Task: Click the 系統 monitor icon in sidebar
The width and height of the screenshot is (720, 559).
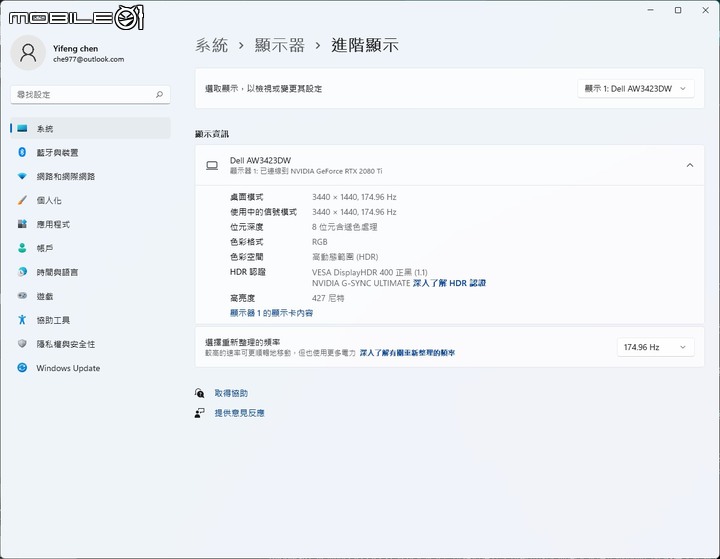Action: [x=22, y=129]
